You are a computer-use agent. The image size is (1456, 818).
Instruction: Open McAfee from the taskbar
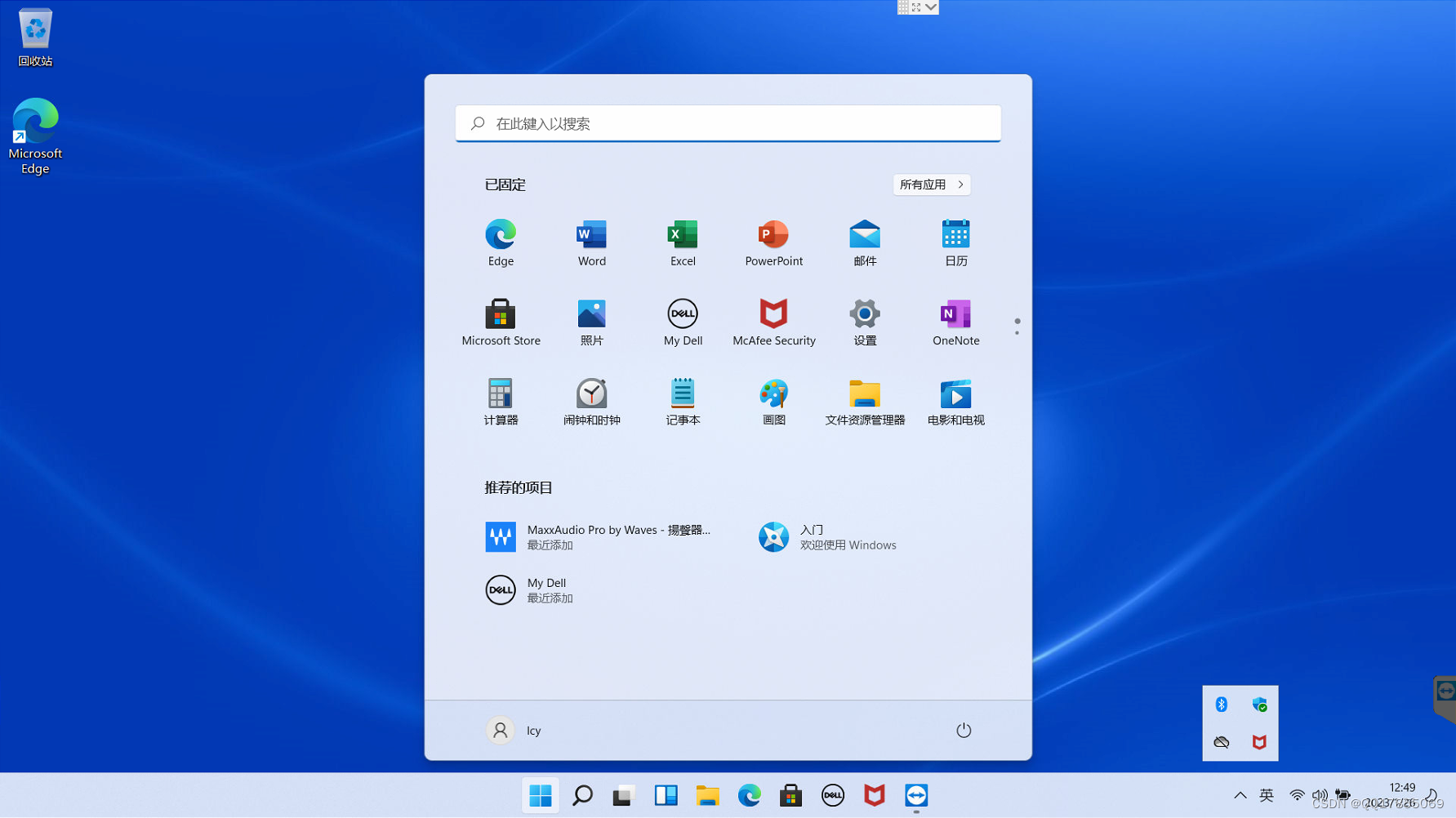point(874,795)
